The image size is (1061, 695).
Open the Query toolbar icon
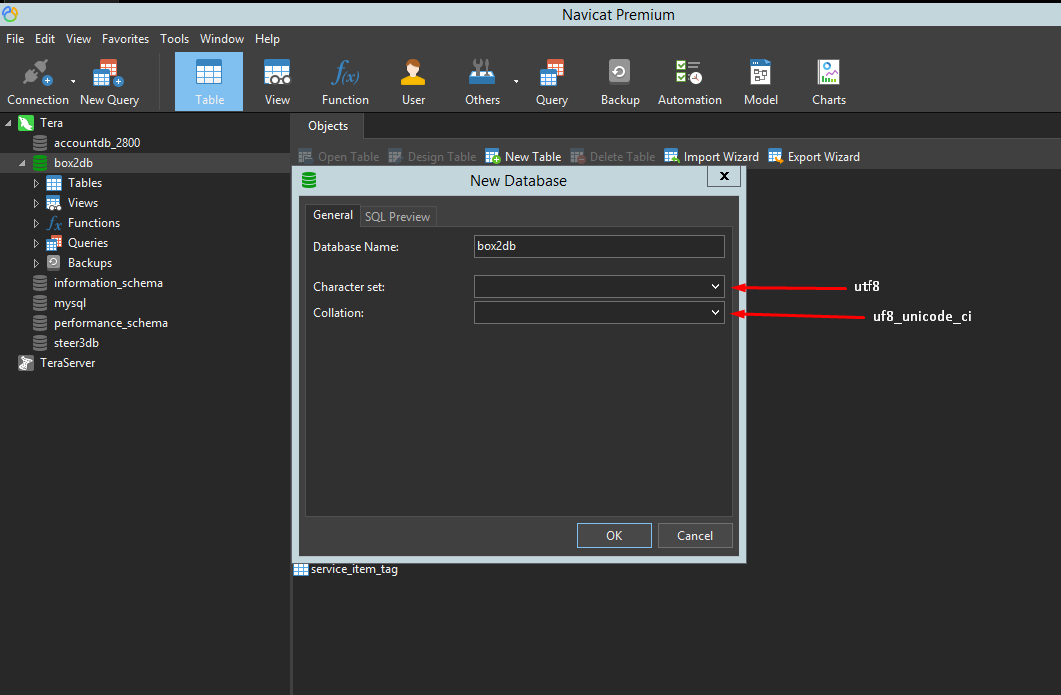(x=551, y=82)
